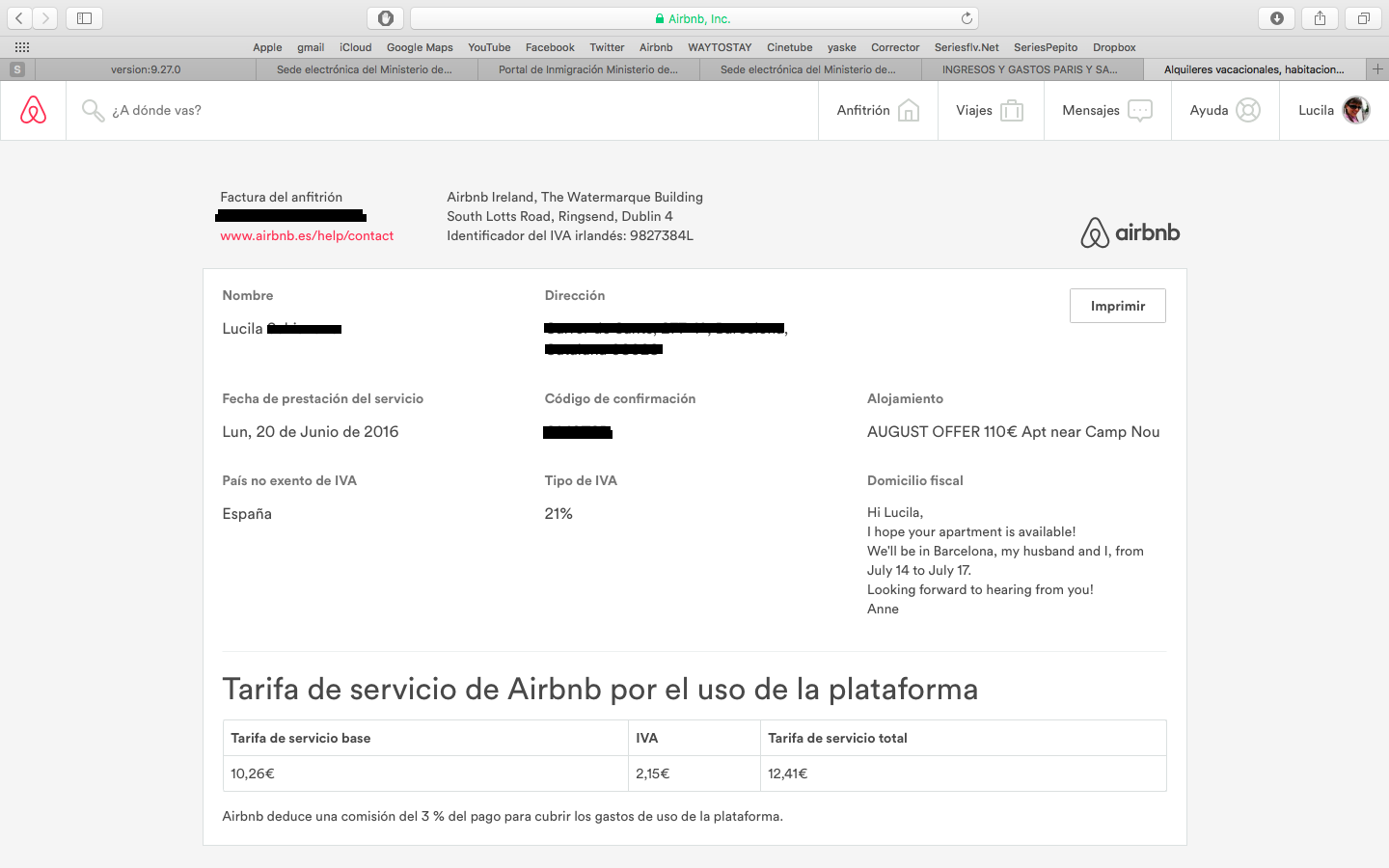
Task: Open the Viajes menu
Action: [x=991, y=111]
